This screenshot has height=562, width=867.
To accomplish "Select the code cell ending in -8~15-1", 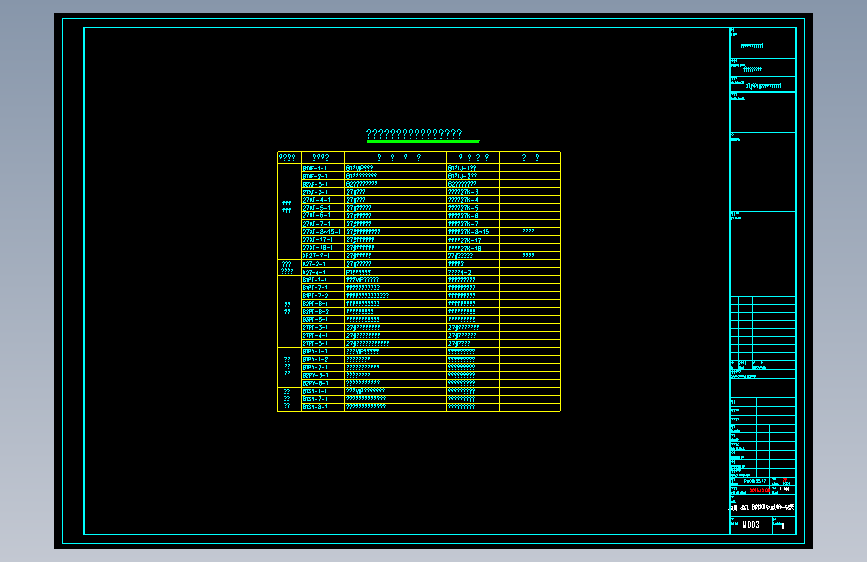I will pyautogui.click(x=323, y=232).
